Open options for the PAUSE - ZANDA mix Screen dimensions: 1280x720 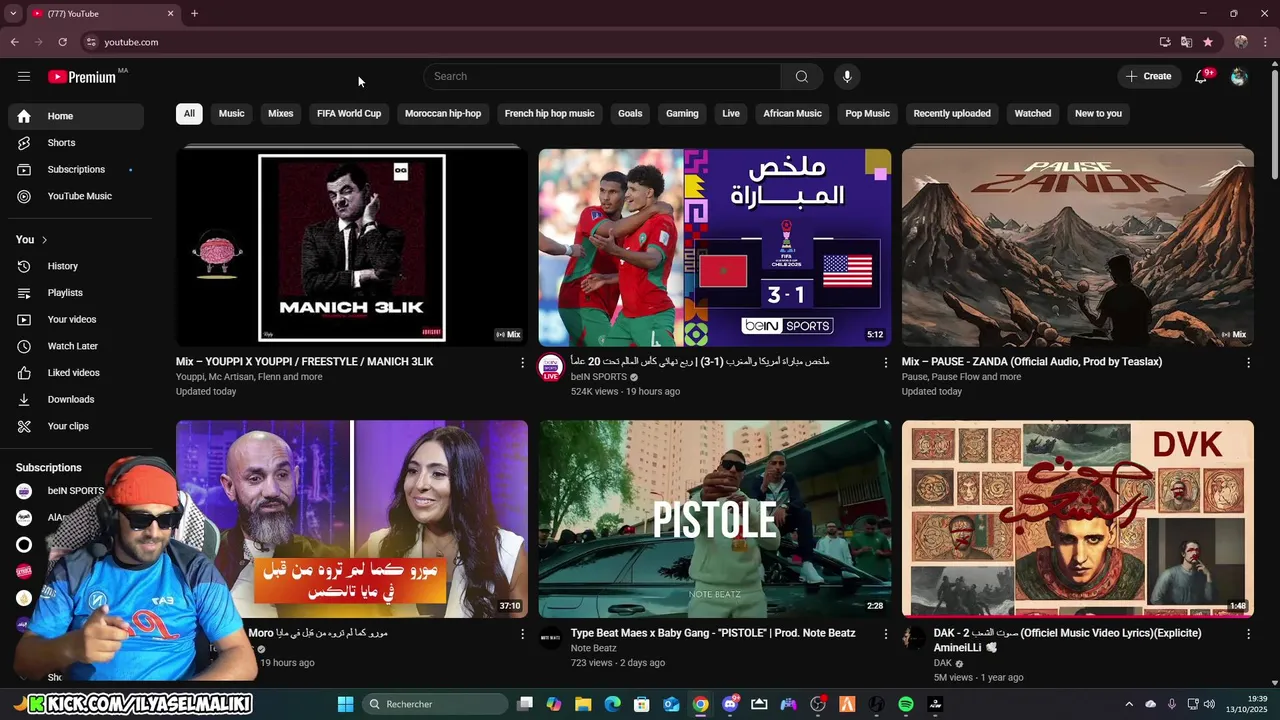coord(1248,363)
